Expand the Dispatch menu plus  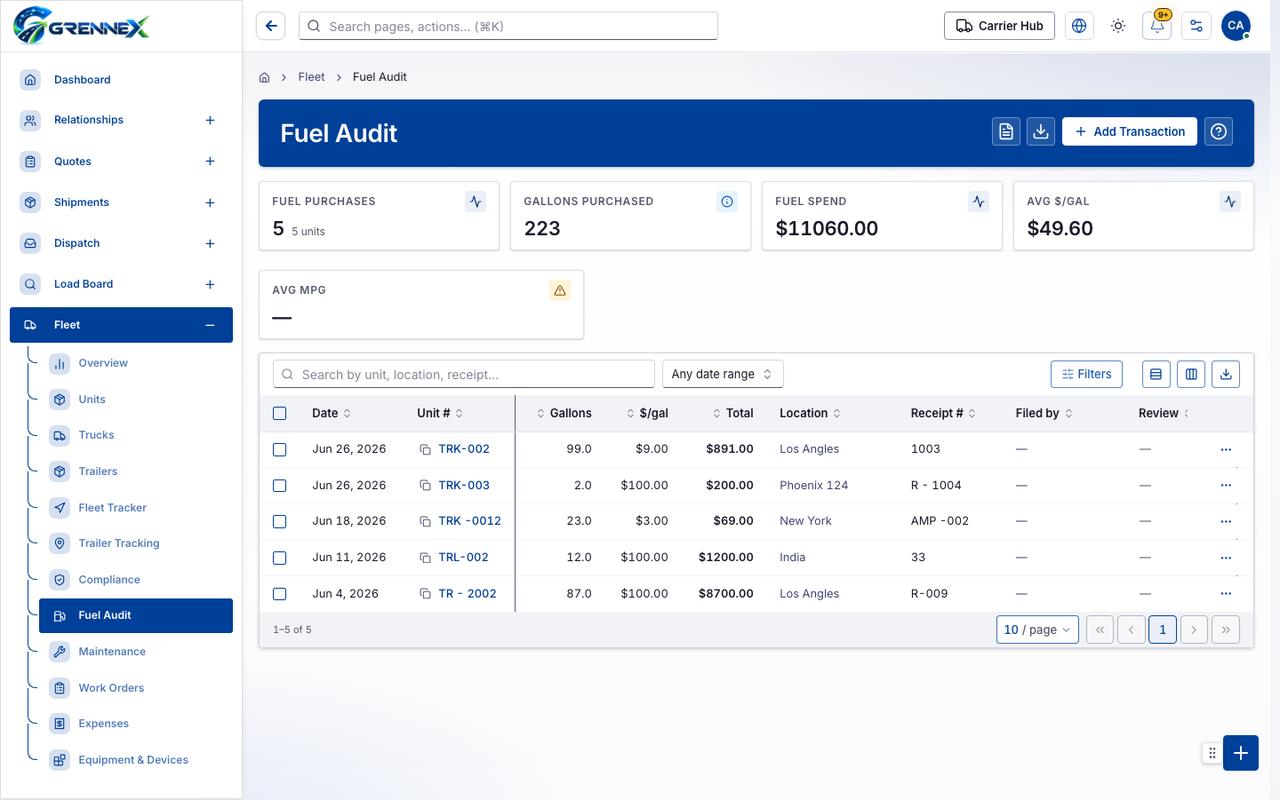point(210,244)
